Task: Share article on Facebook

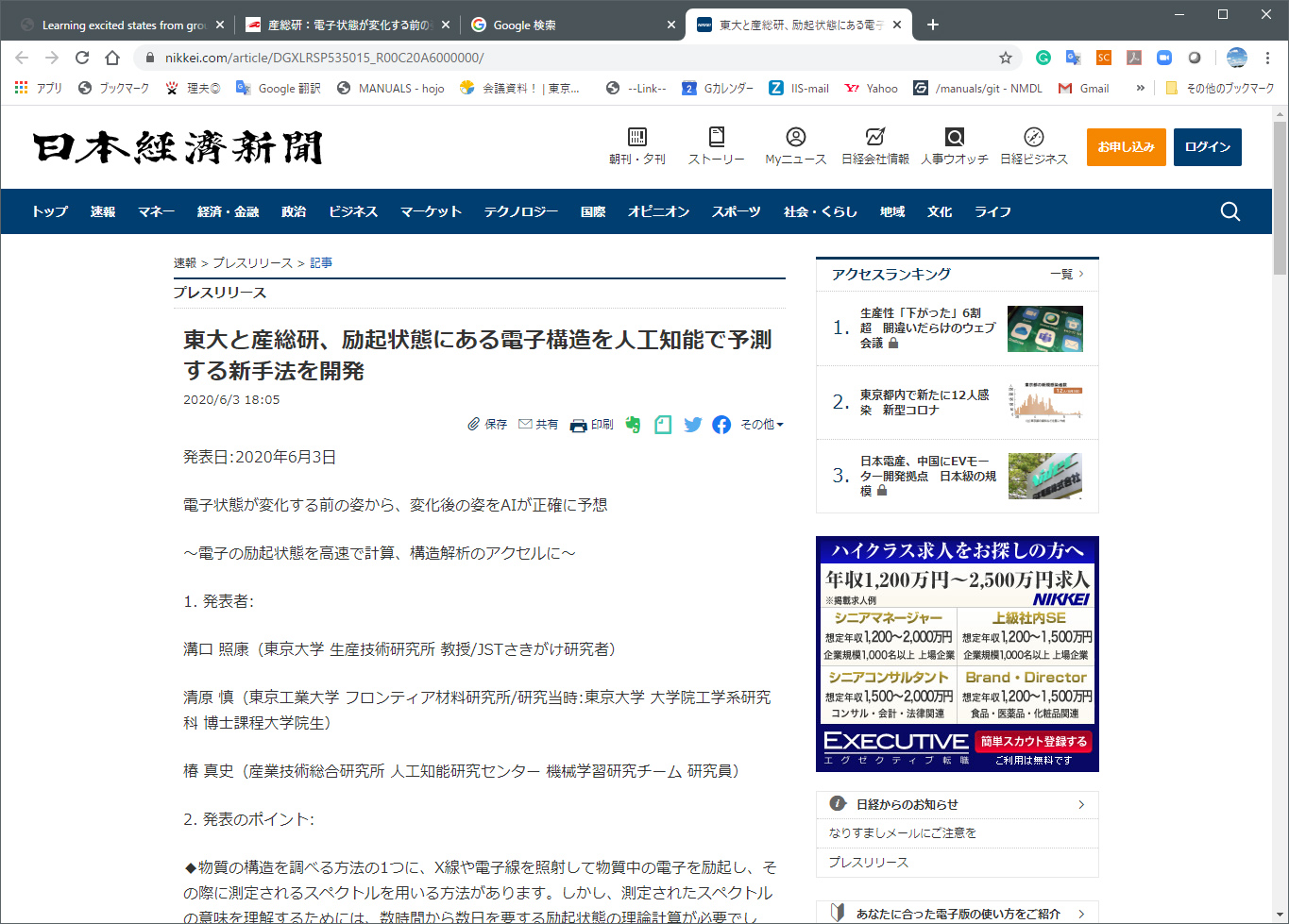Action: [x=721, y=425]
